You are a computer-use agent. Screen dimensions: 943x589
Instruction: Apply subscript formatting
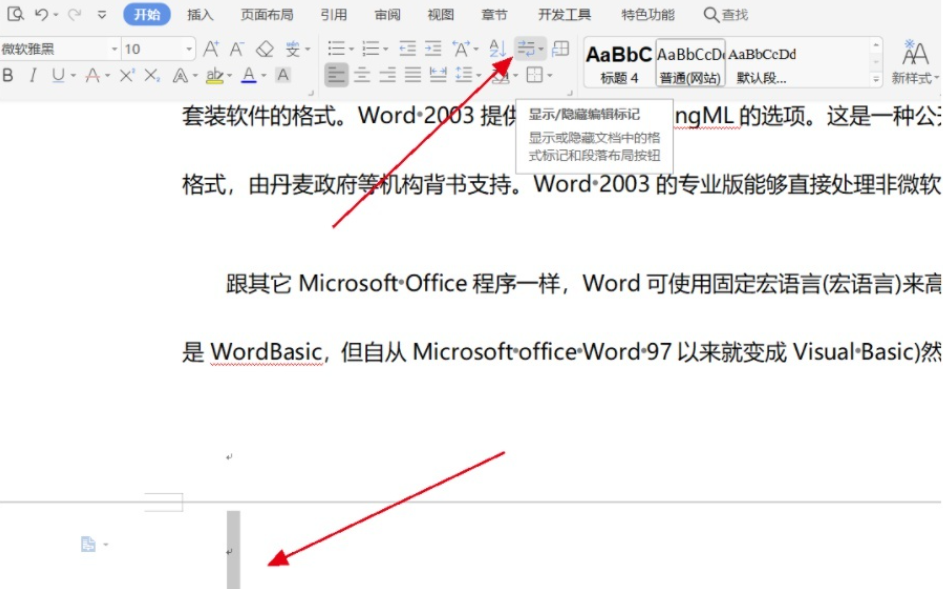pyautogui.click(x=151, y=75)
